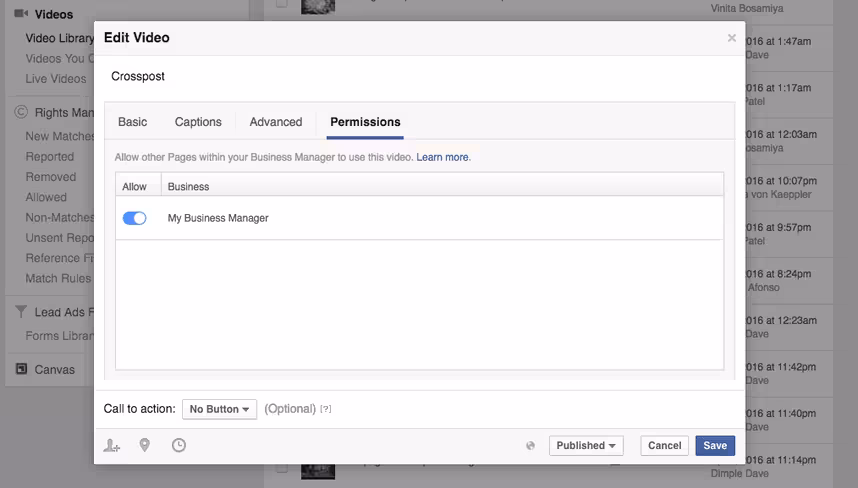Switch to the Advanced tab
This screenshot has height=488, width=858.
click(x=276, y=122)
